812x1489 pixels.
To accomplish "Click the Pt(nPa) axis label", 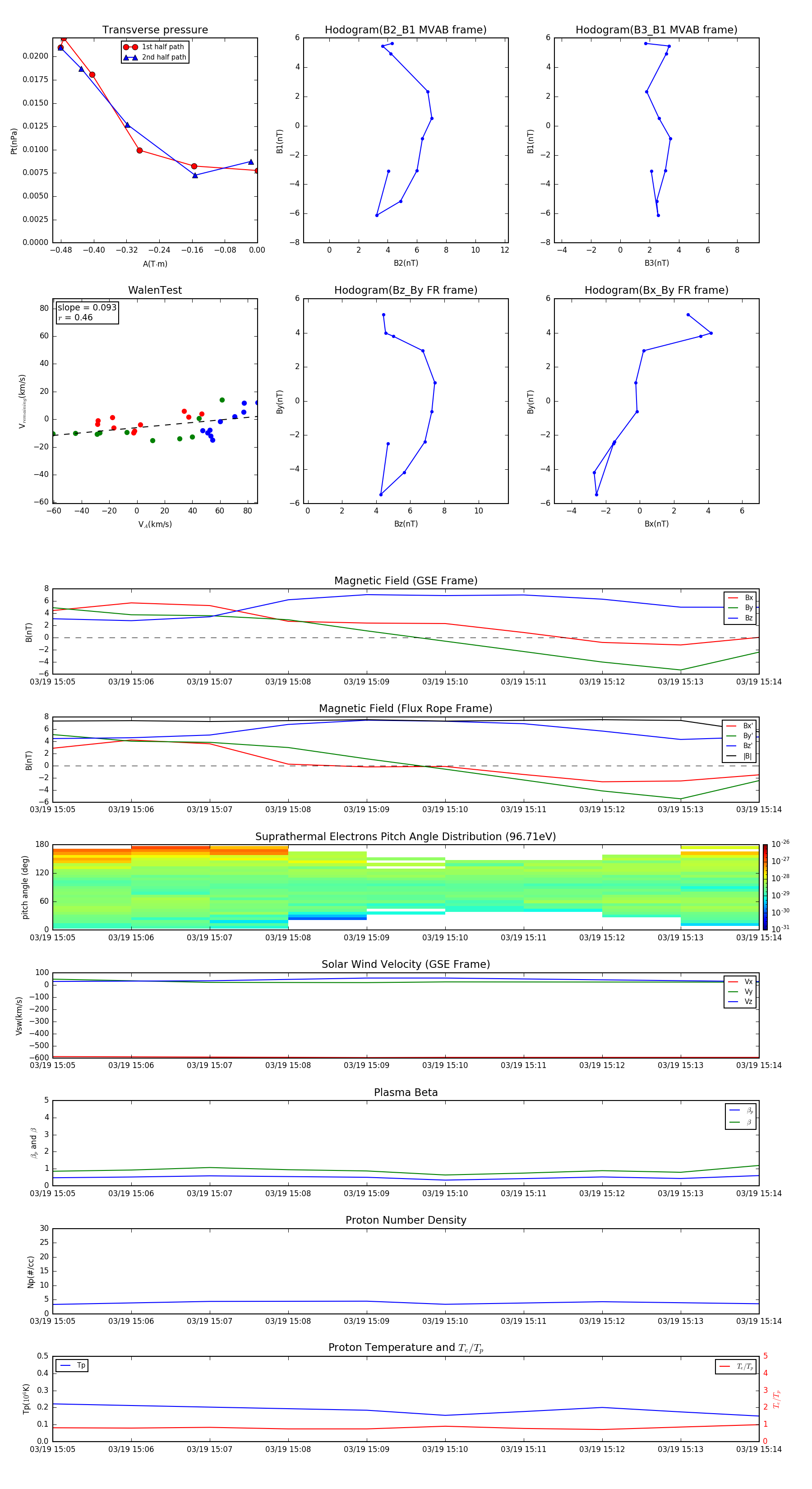I will click(x=14, y=141).
